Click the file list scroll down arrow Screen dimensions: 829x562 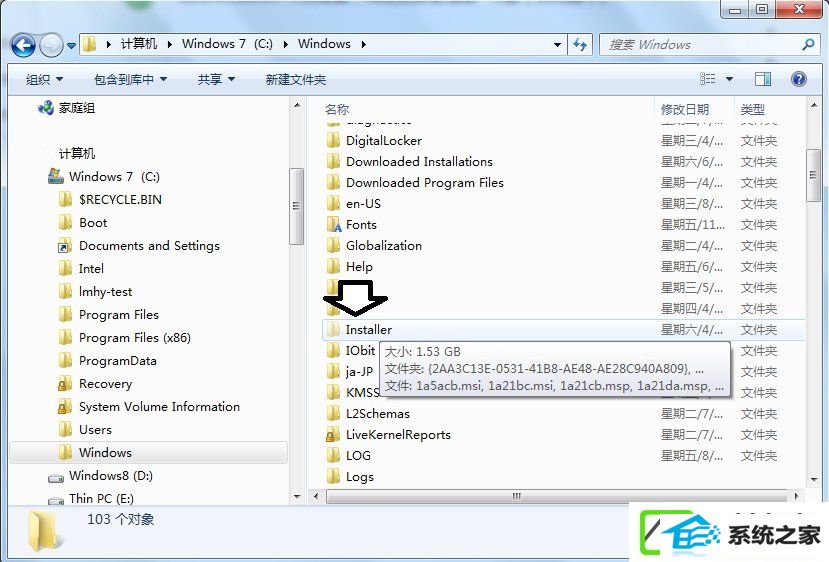coord(814,480)
